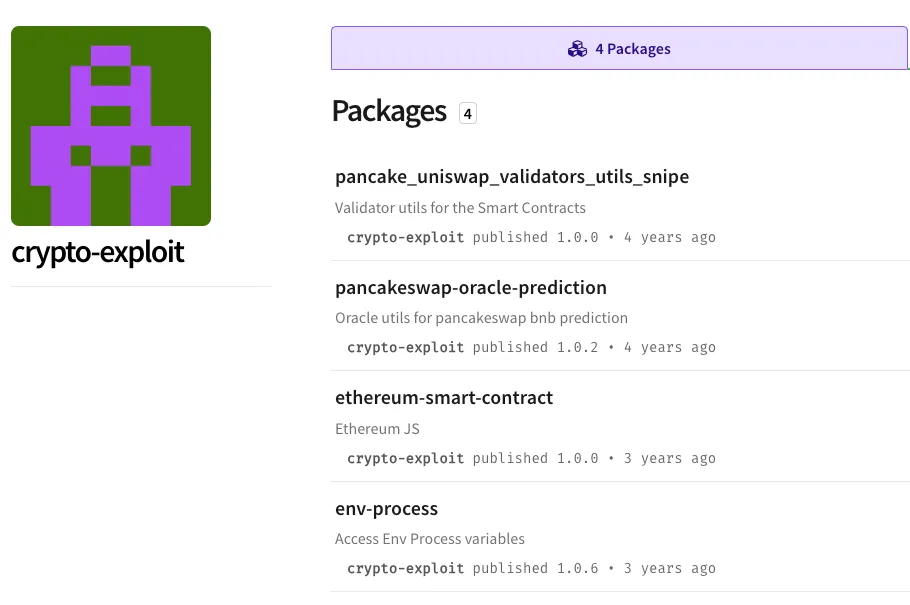Click the "Ethereum JS" description text
The height and width of the screenshot is (605, 910).
pyautogui.click(x=378, y=429)
